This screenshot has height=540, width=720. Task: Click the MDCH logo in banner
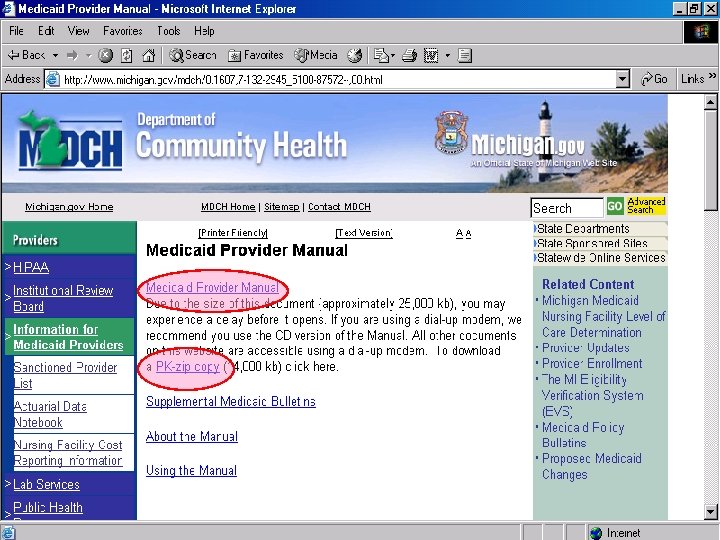coord(70,141)
